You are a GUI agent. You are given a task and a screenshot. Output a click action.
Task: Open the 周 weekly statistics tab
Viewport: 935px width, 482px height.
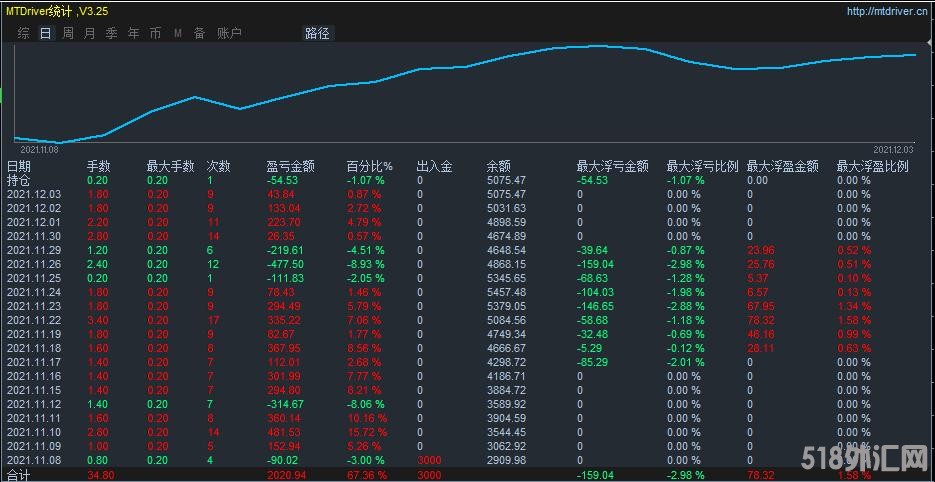pyautogui.click(x=68, y=33)
